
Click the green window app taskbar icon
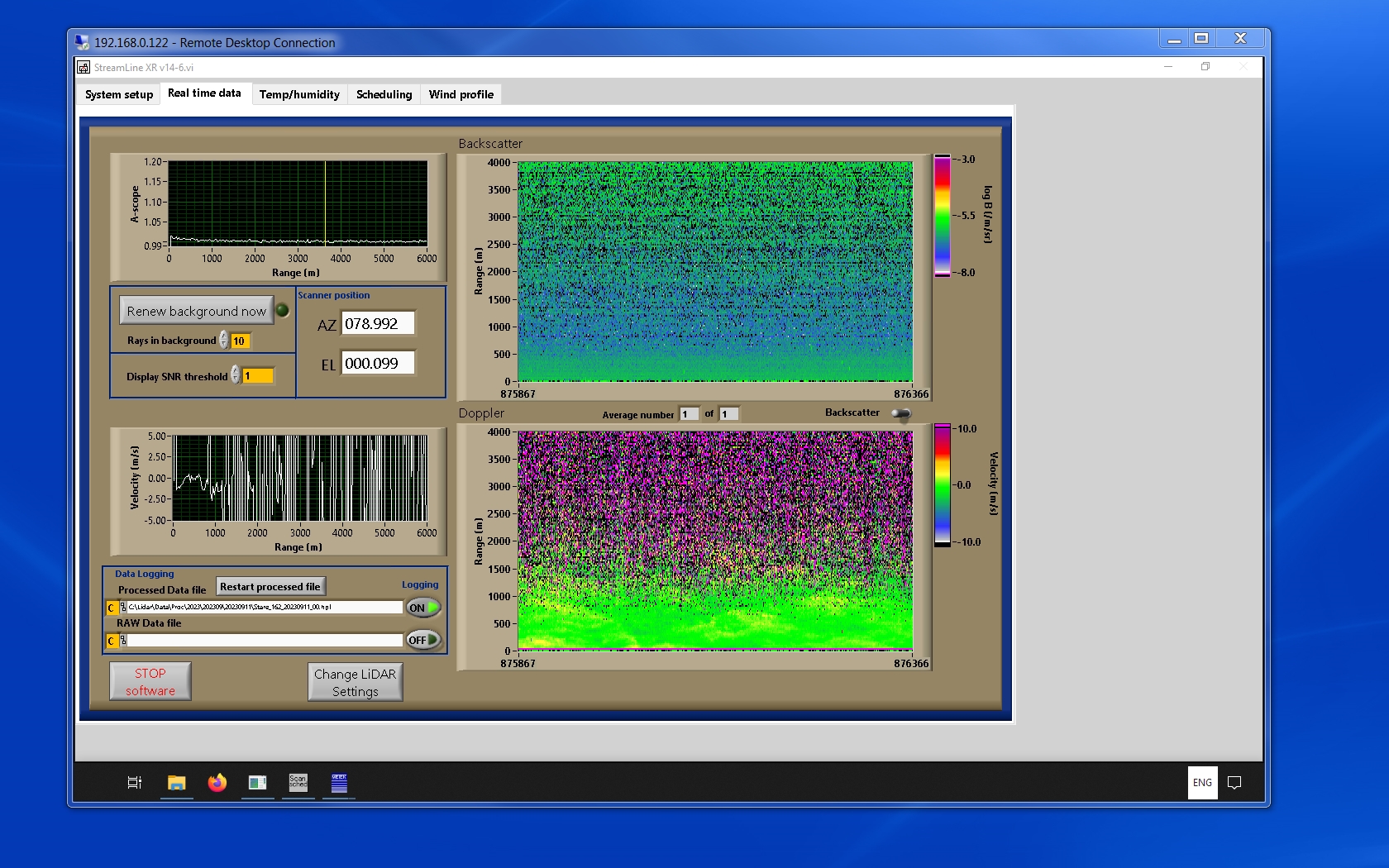pos(257,782)
